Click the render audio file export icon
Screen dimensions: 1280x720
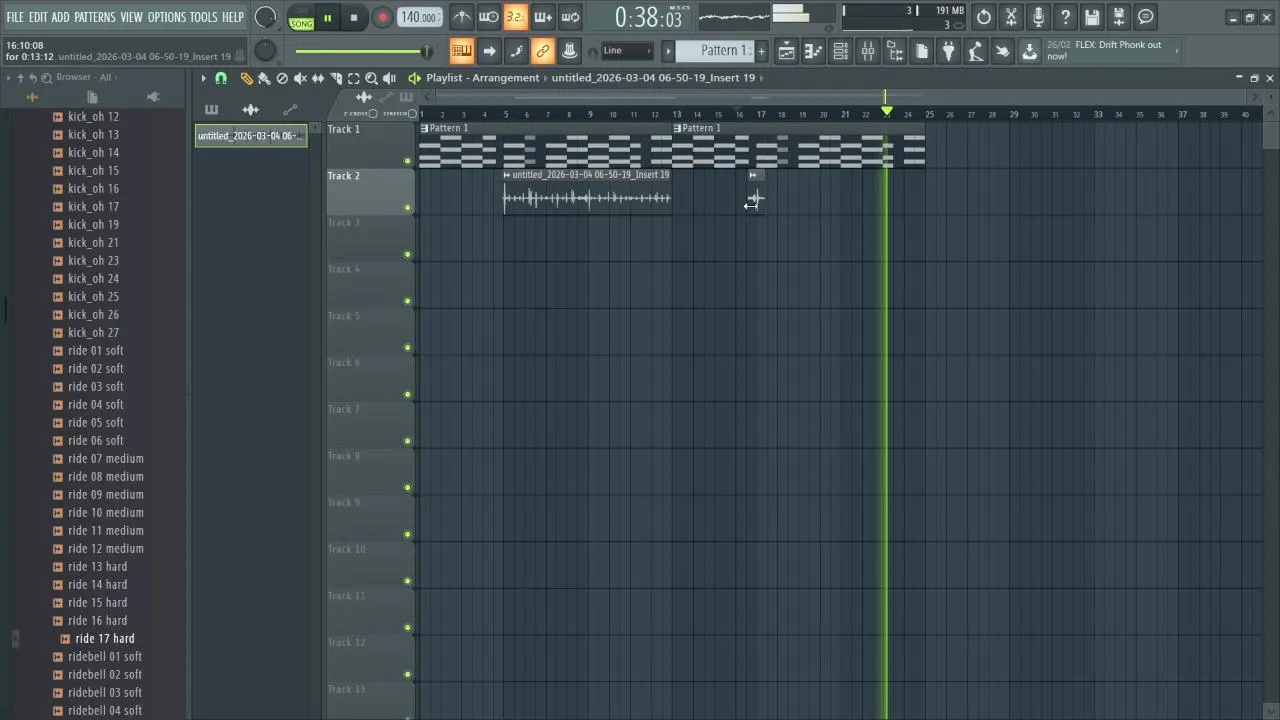click(1119, 17)
